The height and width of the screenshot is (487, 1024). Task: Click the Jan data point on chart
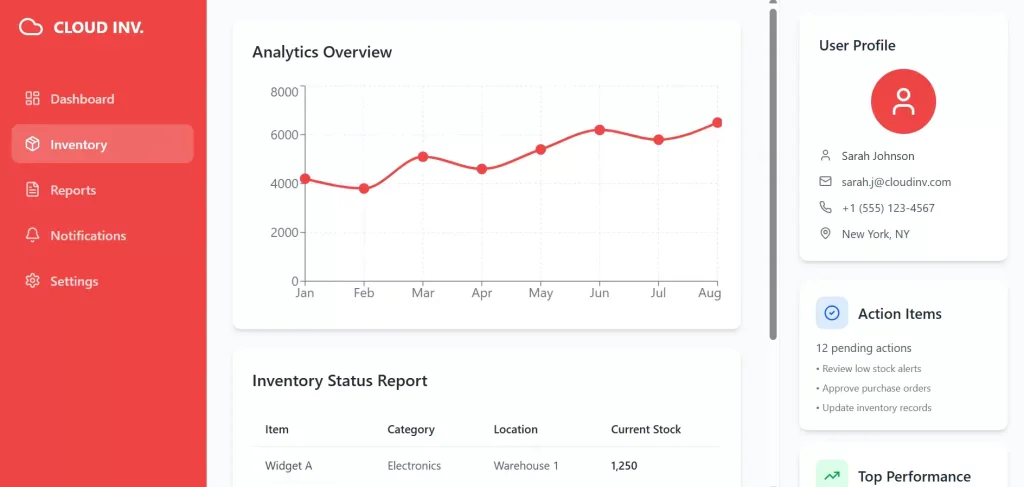[x=304, y=179]
